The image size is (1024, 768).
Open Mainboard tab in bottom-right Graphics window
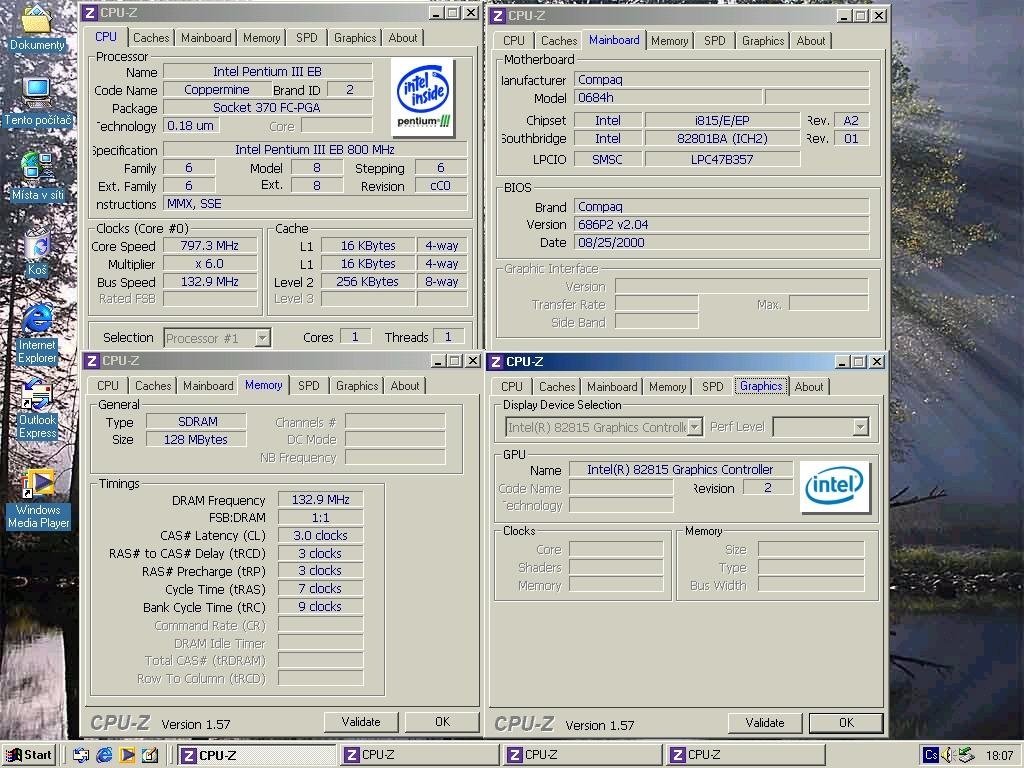point(612,387)
